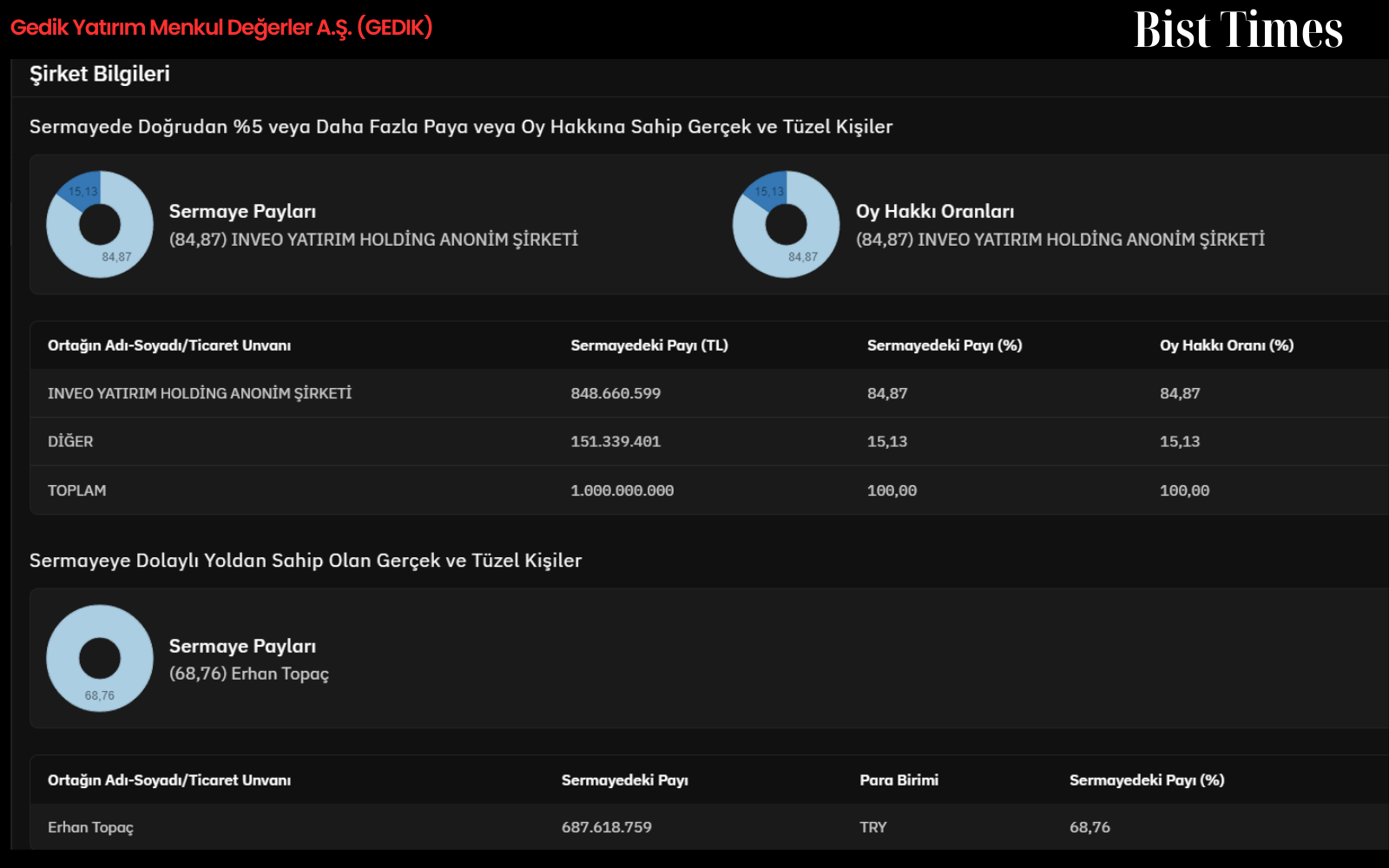Viewport: 1389px width, 868px height.
Task: Click the value 687.618.759
Action: pos(607,827)
